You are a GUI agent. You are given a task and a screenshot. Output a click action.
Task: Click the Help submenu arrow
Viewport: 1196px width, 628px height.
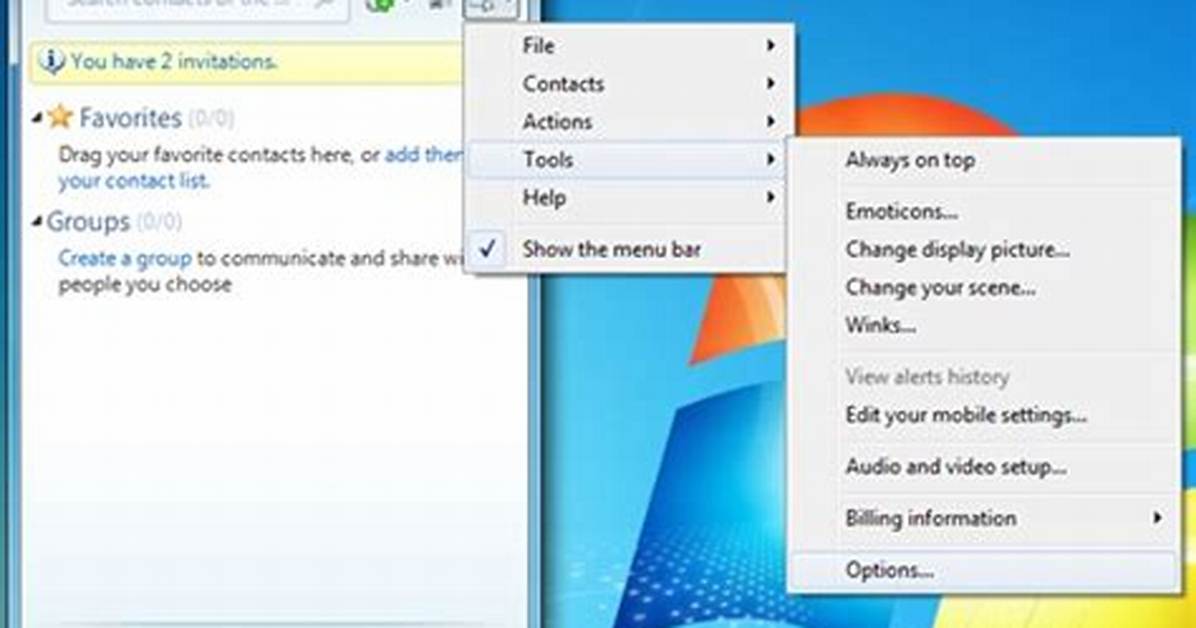coord(770,198)
